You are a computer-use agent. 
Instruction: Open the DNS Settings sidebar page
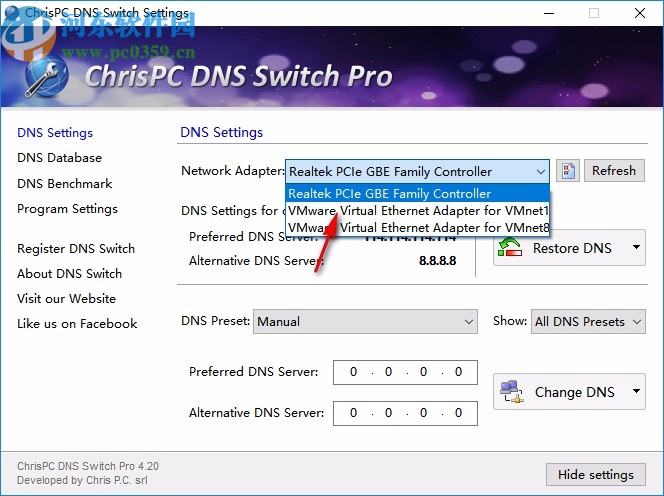click(55, 133)
